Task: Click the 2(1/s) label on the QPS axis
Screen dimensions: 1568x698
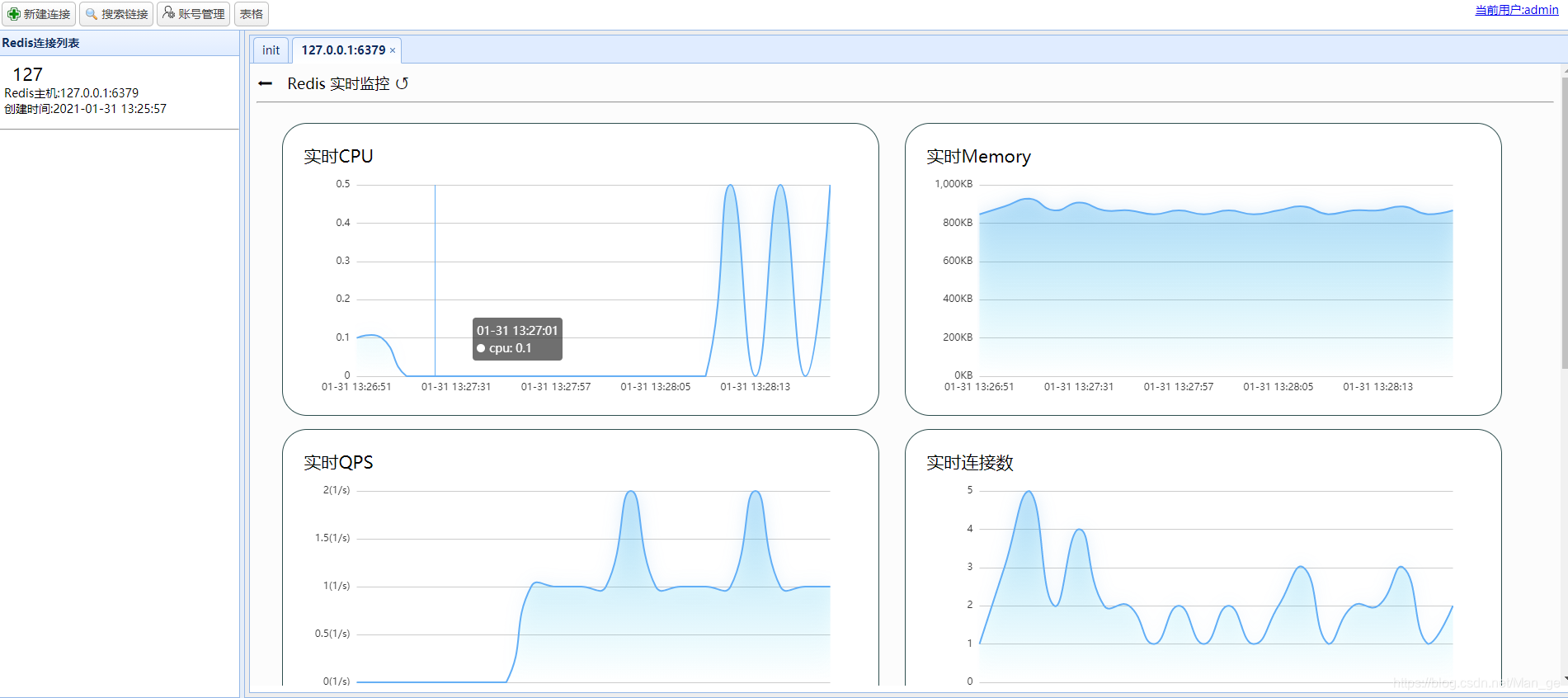Action: [x=337, y=490]
